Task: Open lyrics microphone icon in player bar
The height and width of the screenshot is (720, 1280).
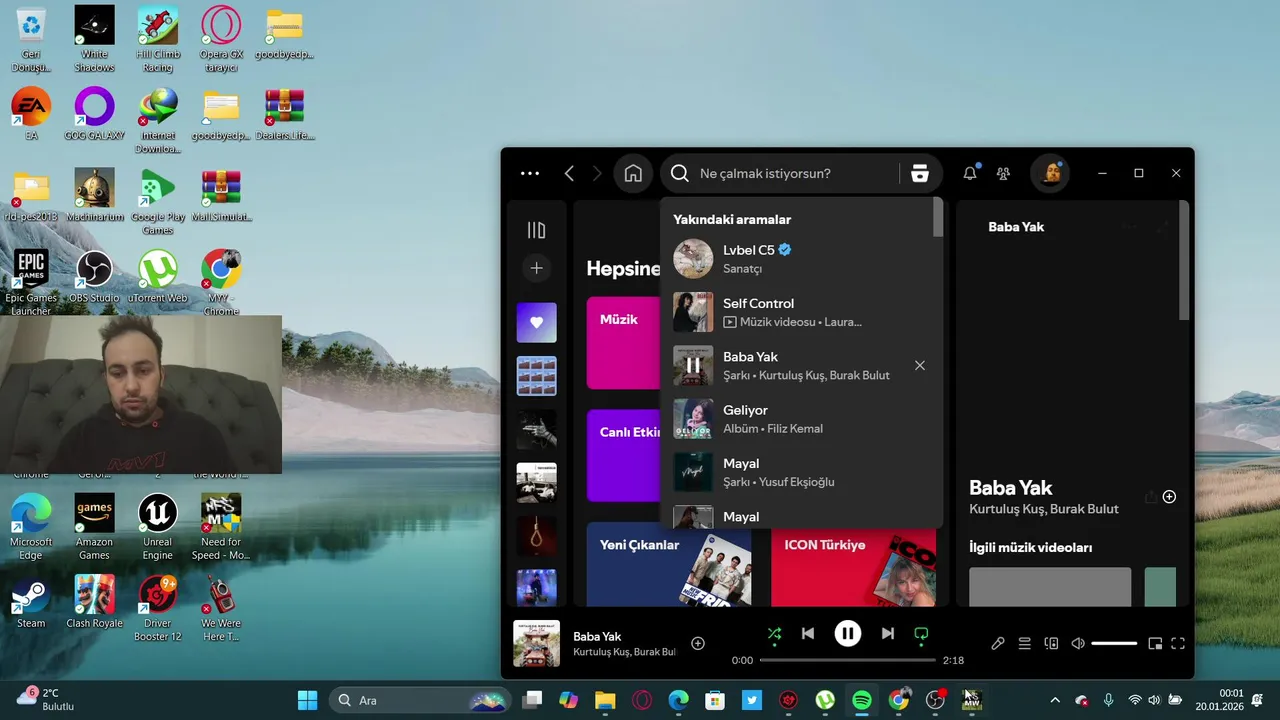Action: pos(997,643)
